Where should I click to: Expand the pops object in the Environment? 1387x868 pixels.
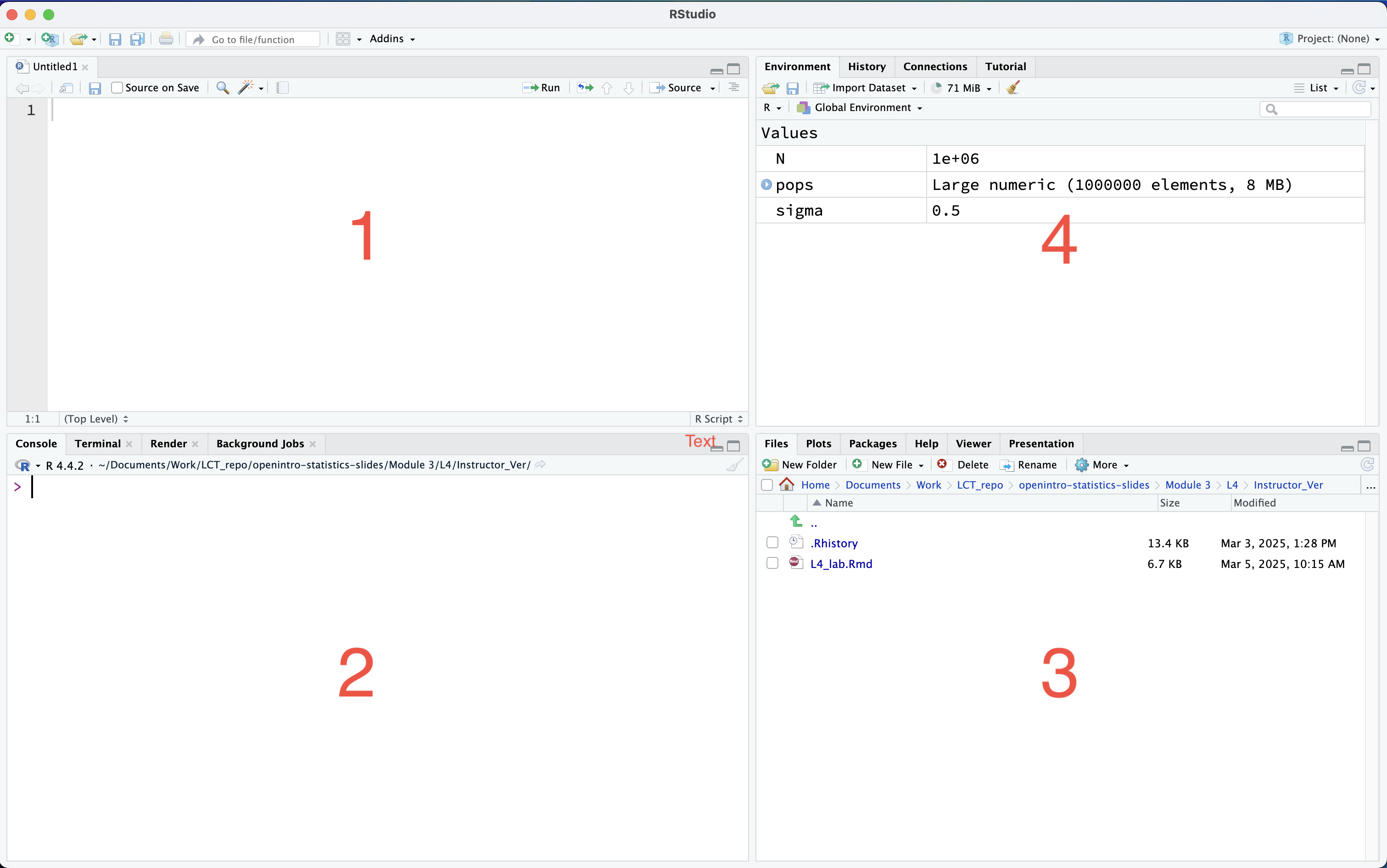click(x=767, y=184)
